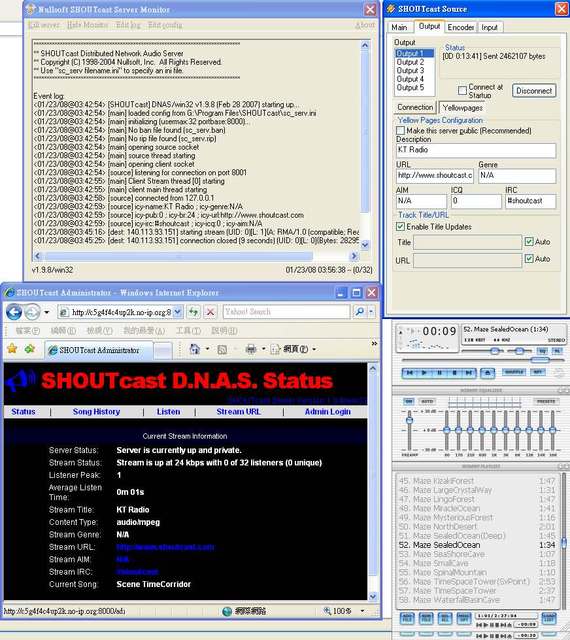Image resolution: width=570 pixels, height=640 pixels.
Task: Click Internet Explorer's Forward arrow button
Action: (32, 312)
